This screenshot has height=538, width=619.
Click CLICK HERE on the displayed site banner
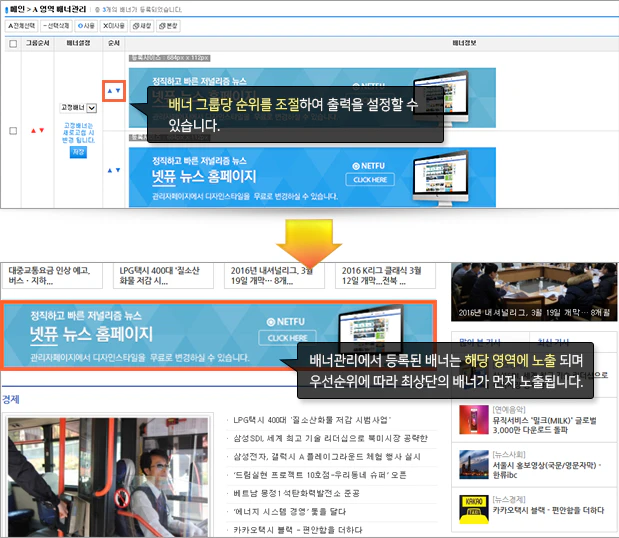click(x=287, y=338)
